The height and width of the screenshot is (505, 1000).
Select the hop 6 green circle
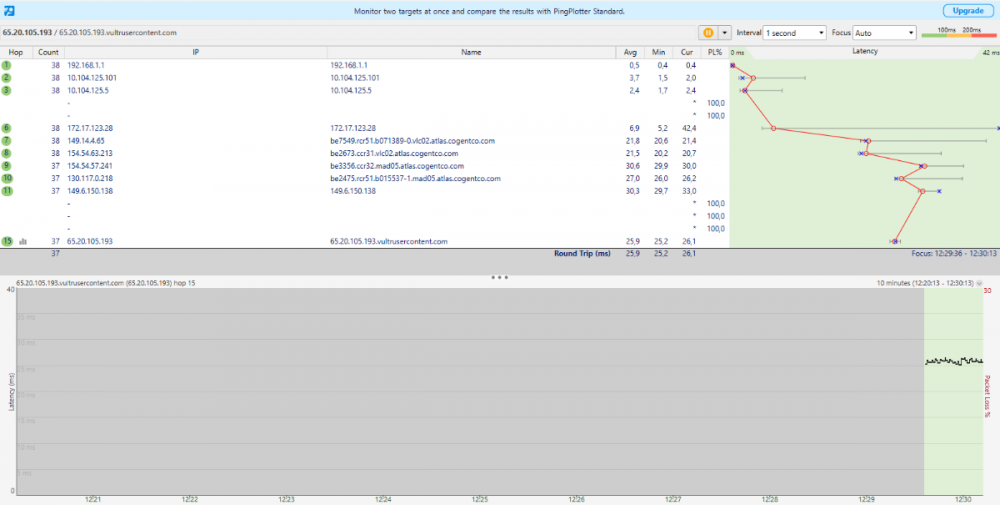pyautogui.click(x=7, y=128)
